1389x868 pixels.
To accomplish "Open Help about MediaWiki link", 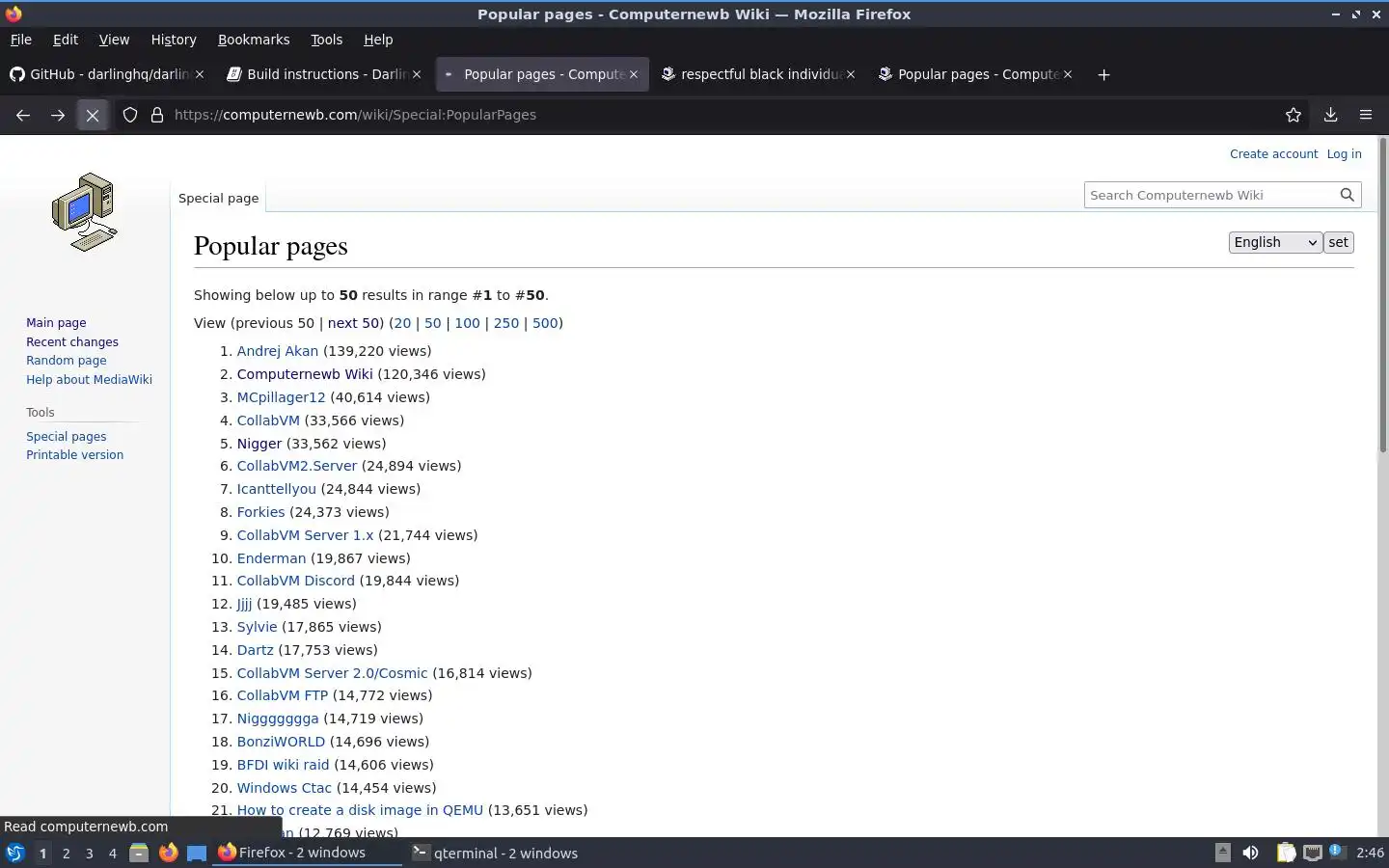I will 89,380.
